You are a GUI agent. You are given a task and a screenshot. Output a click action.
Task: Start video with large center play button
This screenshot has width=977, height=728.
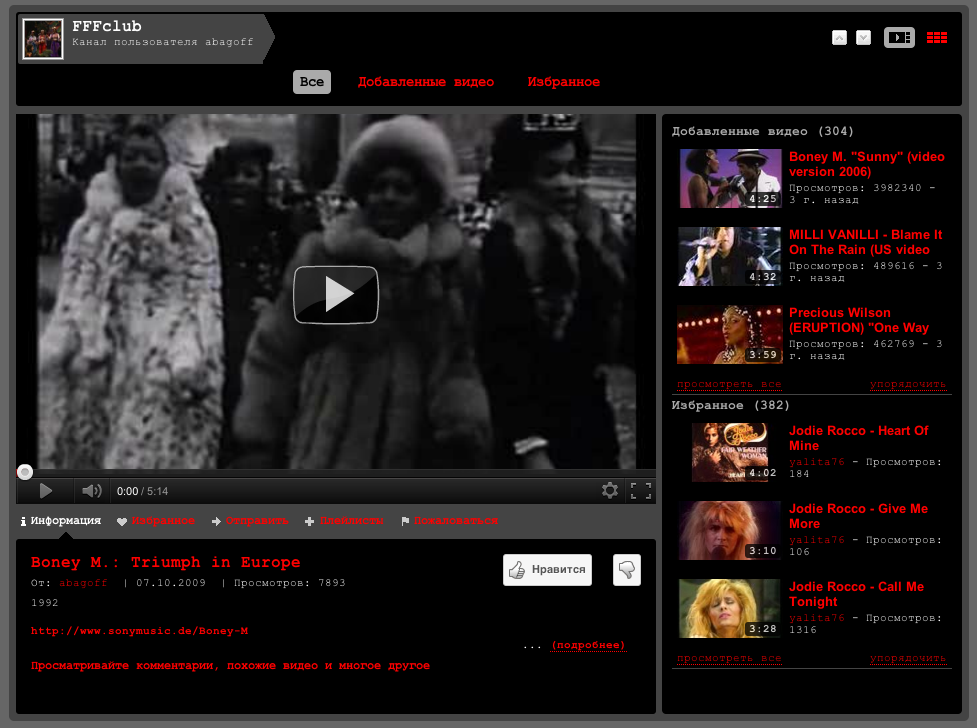336,295
